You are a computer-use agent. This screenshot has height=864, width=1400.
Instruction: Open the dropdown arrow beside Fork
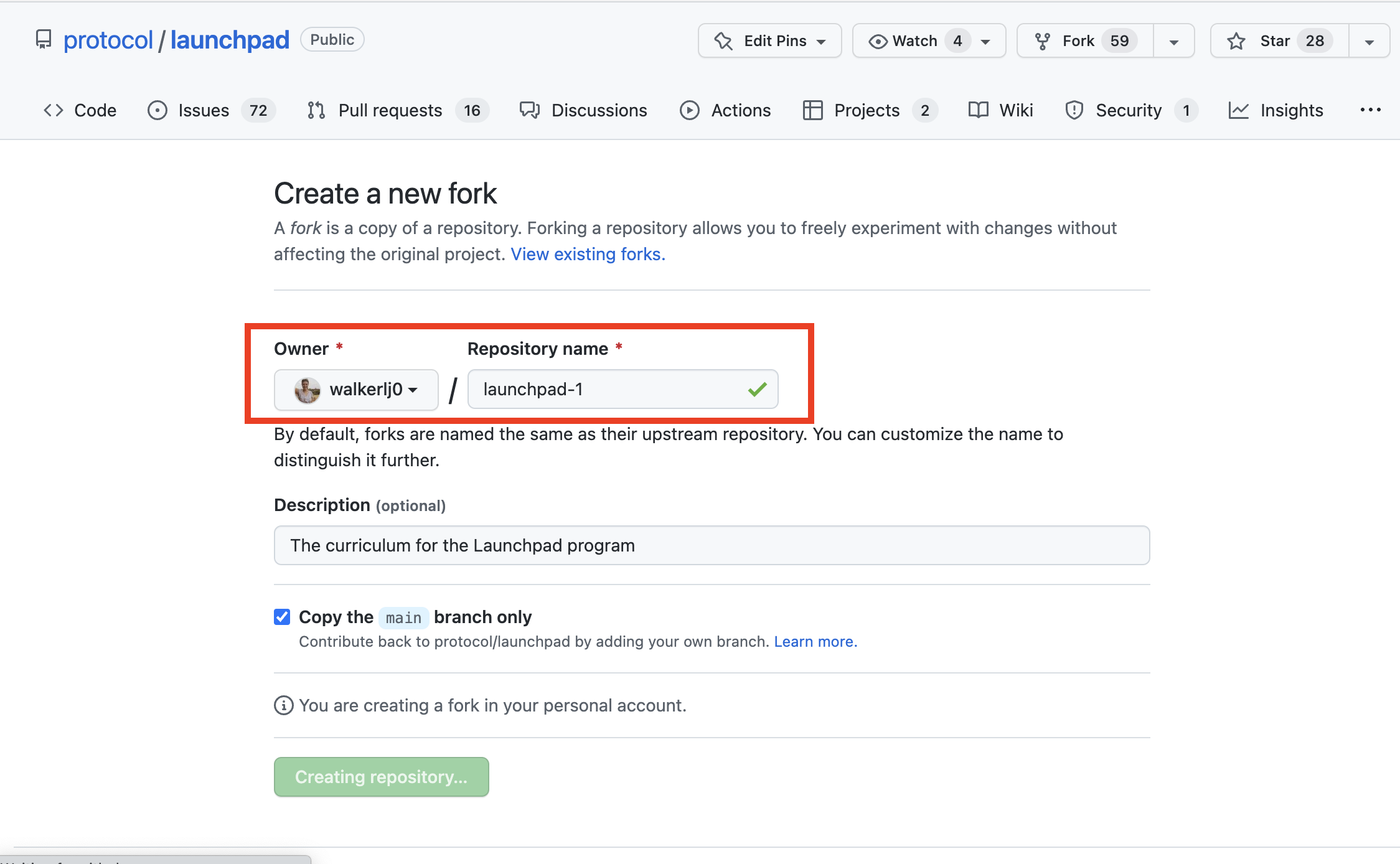pyautogui.click(x=1174, y=42)
